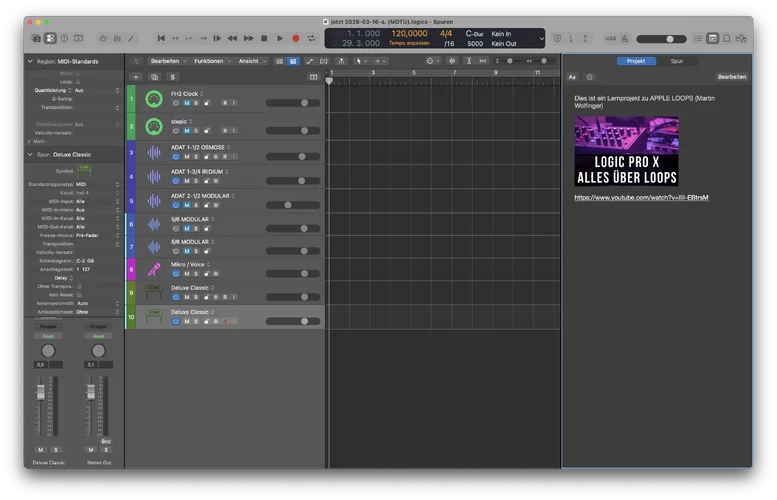Viewport: 777px width, 500px height.
Task: Open the Standardregionstyp MIDI dropdown
Action: coord(97,184)
